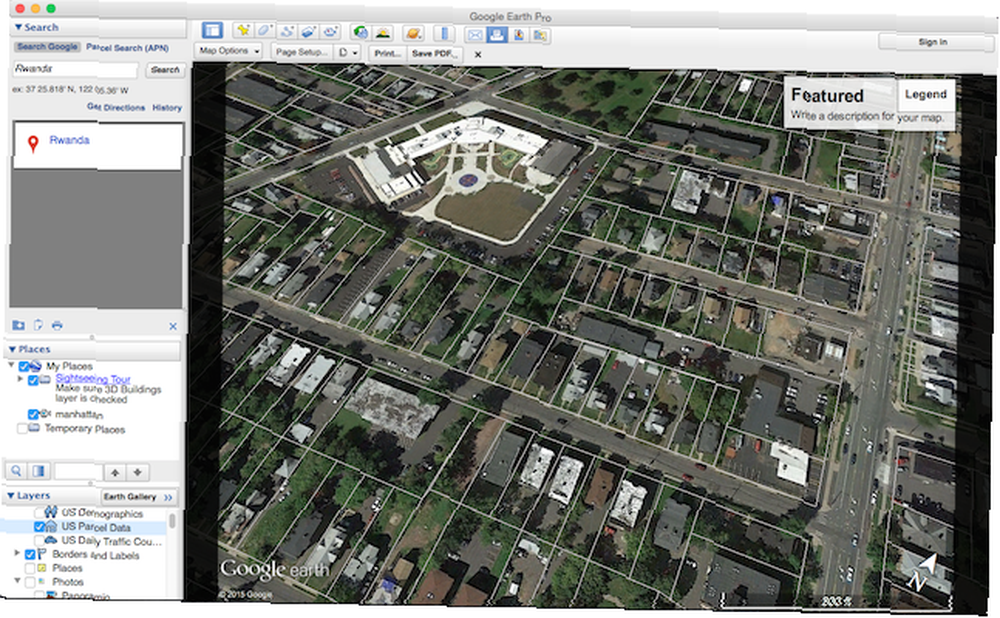Click the Print... button
1000x618 pixels.
click(387, 54)
